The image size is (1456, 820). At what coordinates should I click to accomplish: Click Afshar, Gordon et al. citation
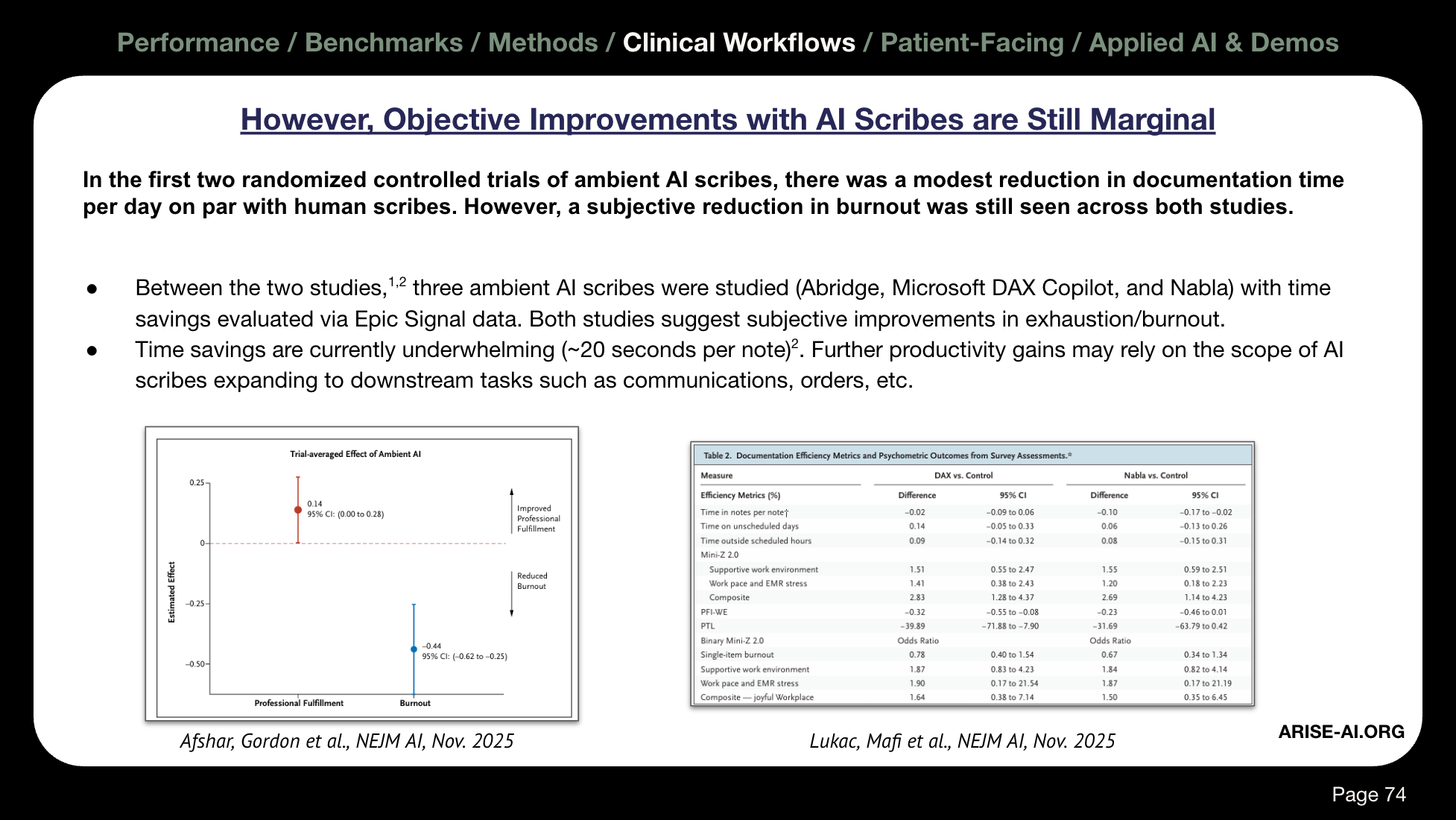click(x=346, y=741)
